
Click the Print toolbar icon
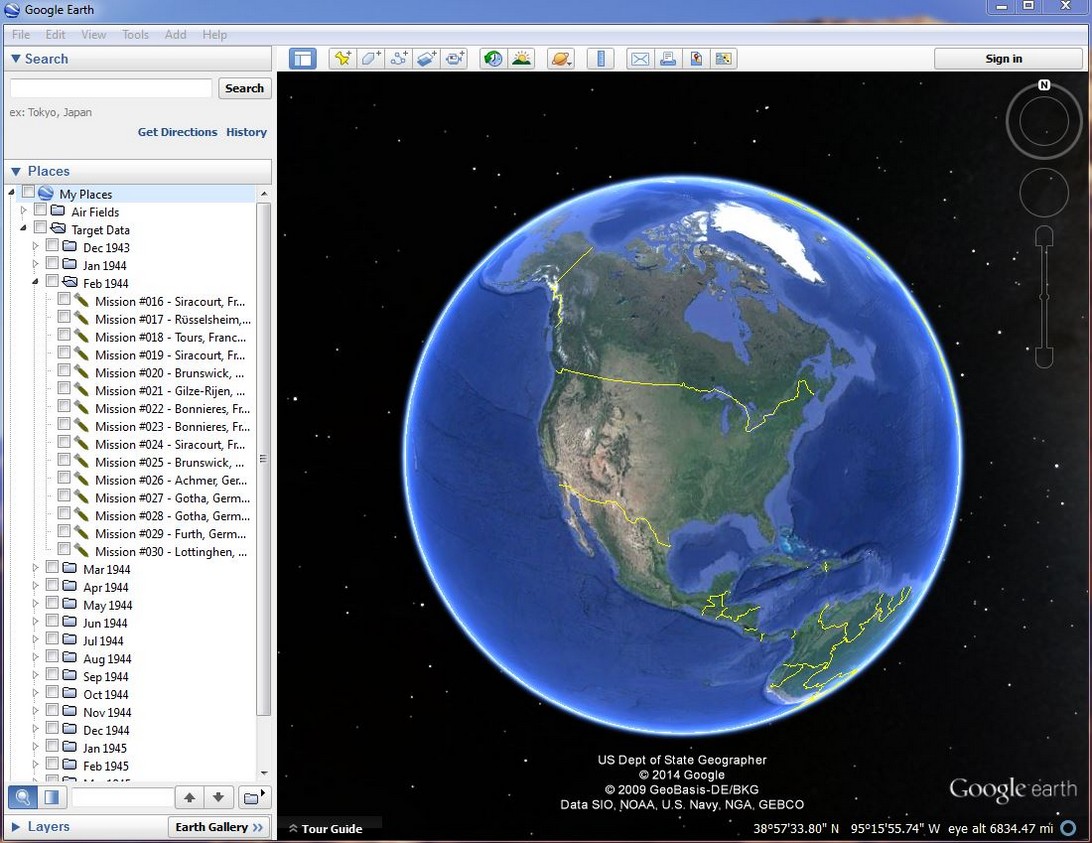668,59
